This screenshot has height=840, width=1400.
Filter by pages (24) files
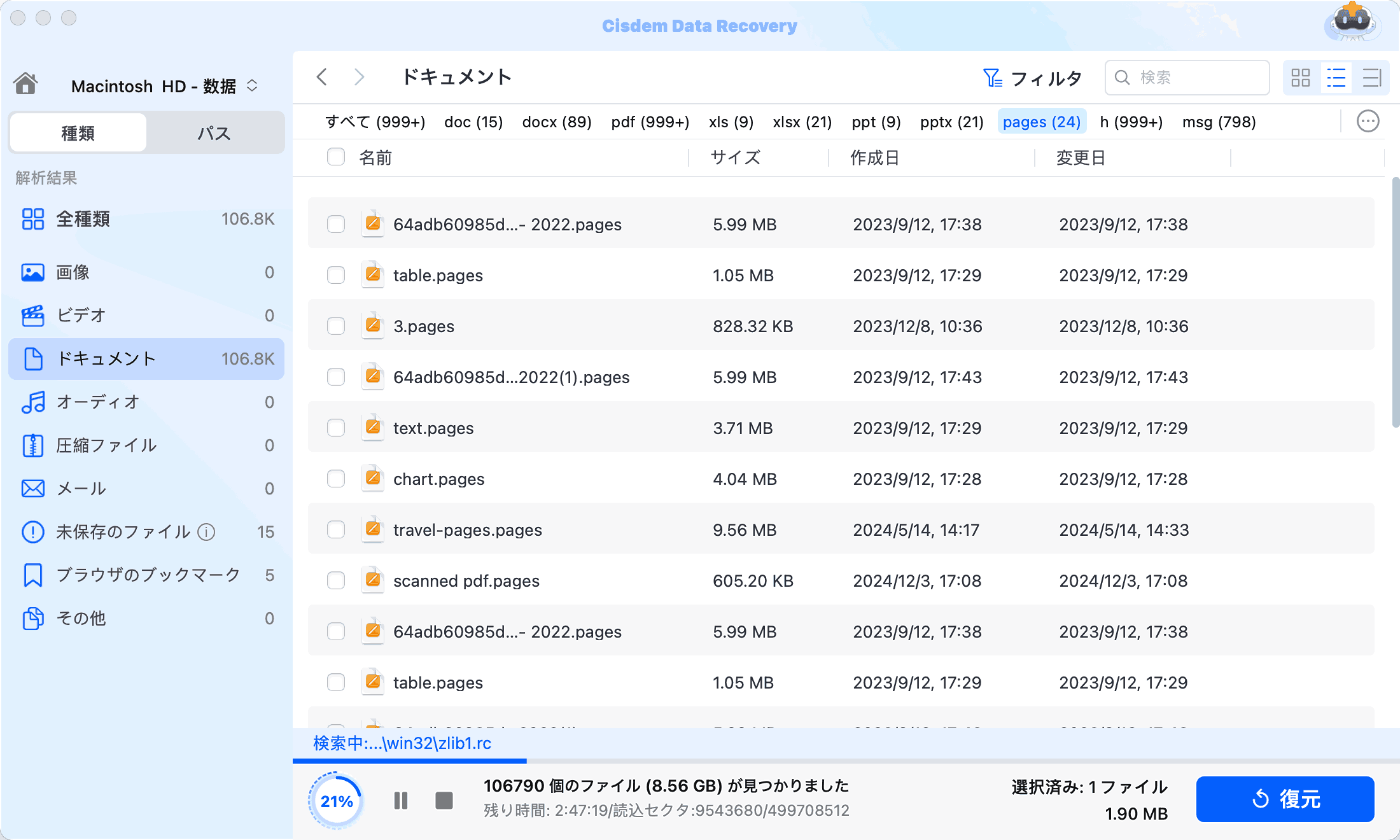click(1042, 122)
